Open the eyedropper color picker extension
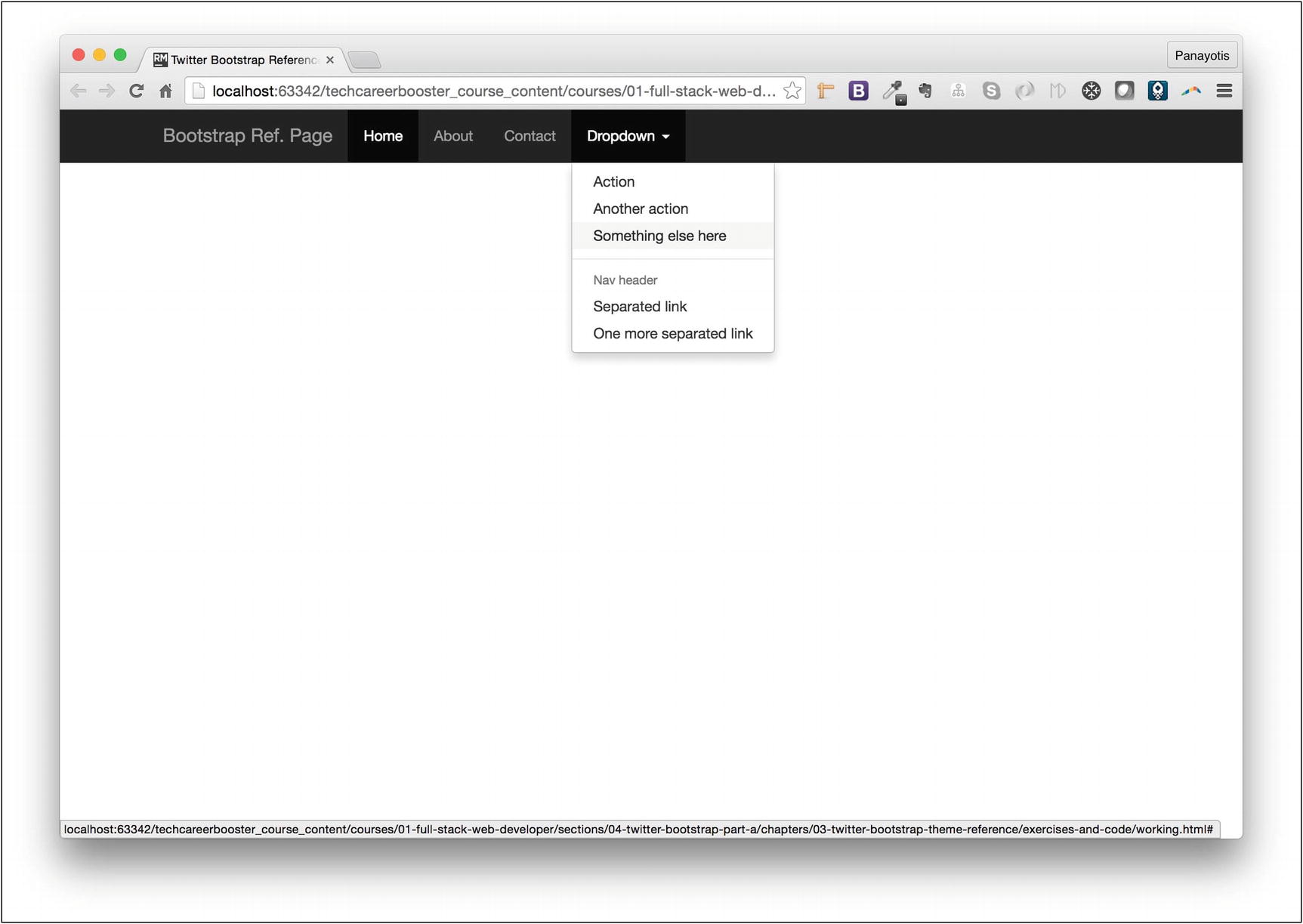This screenshot has width=1303, height=924. click(893, 91)
